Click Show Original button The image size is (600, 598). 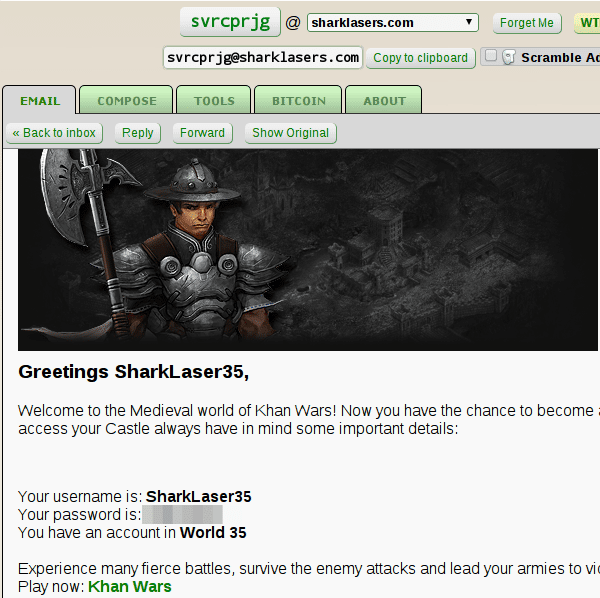(x=290, y=133)
